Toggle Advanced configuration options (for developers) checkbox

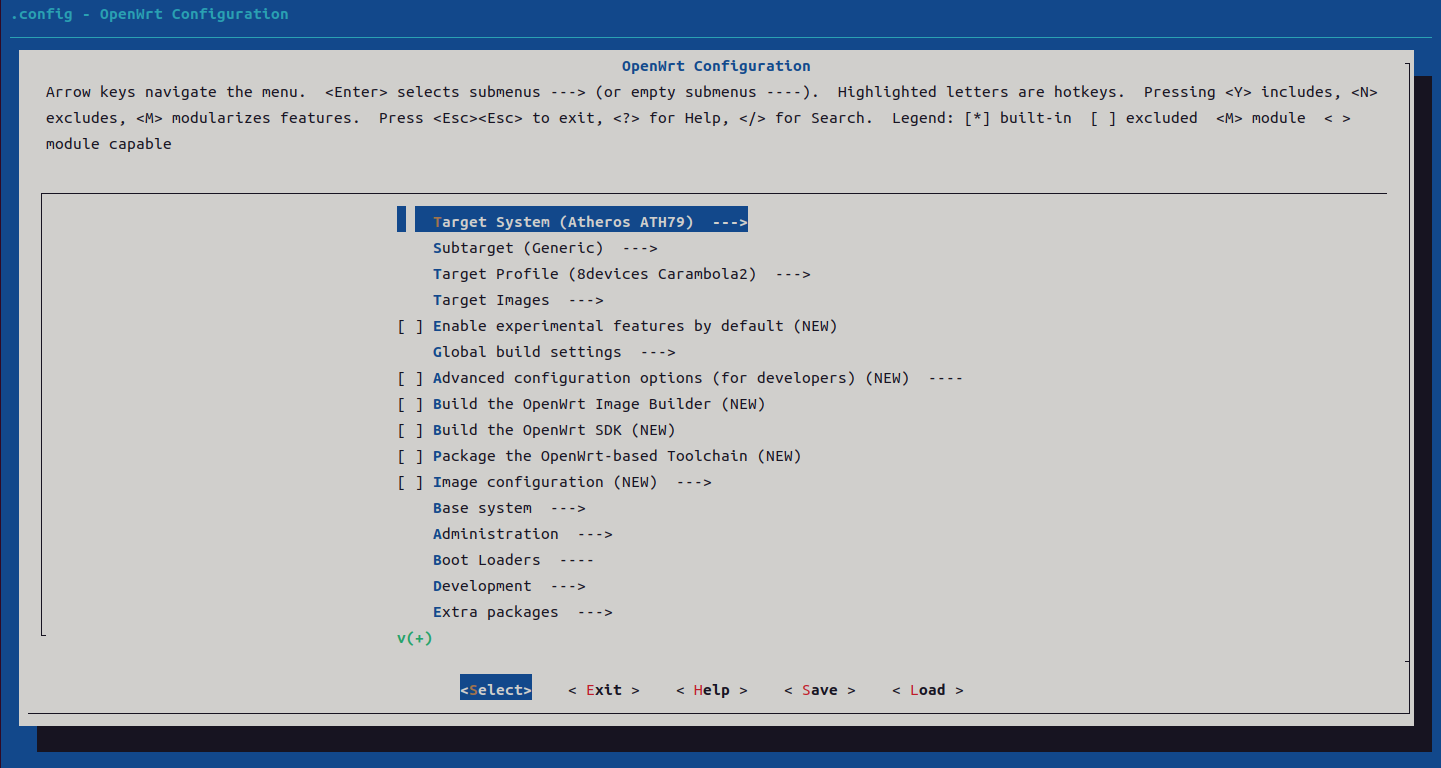(x=410, y=378)
